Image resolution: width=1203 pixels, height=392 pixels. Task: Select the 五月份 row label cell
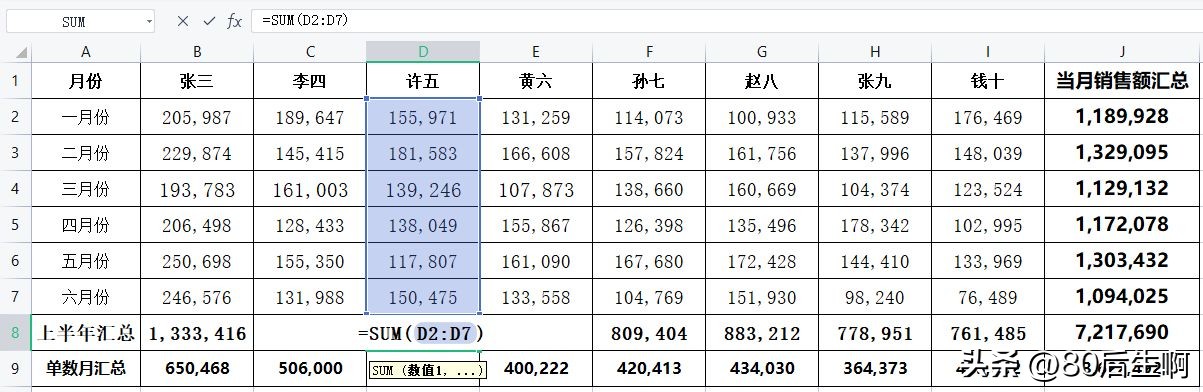86,261
